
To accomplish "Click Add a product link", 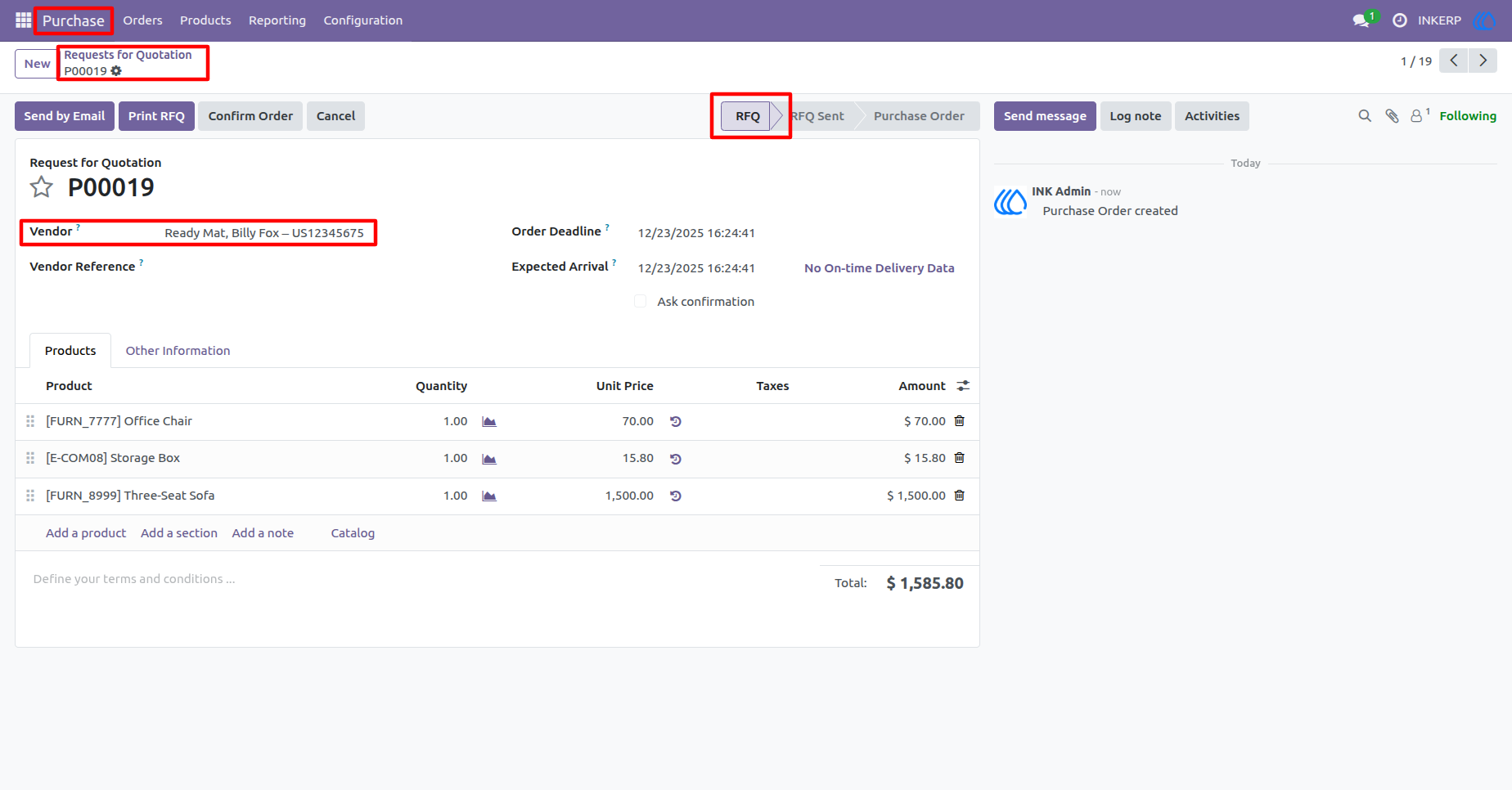I will [x=86, y=533].
